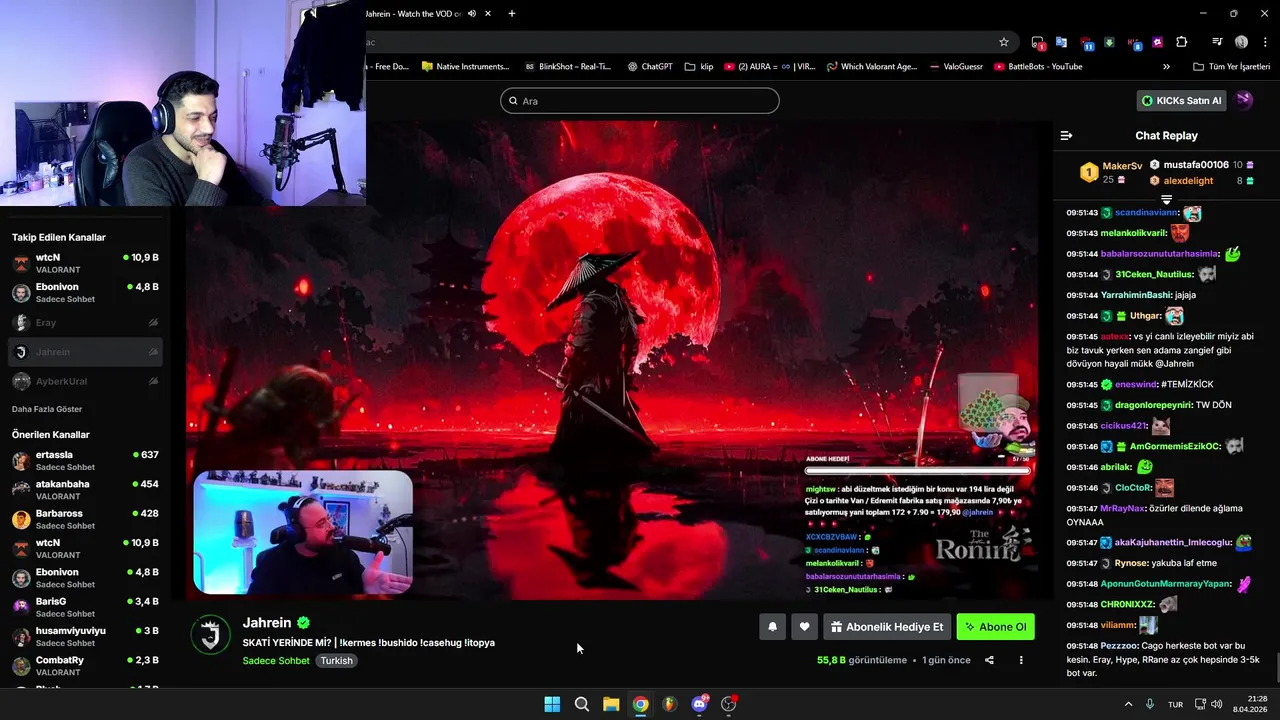1280x720 pixels.
Task: Open offline Eray channel in followed list
Action: click(85, 322)
